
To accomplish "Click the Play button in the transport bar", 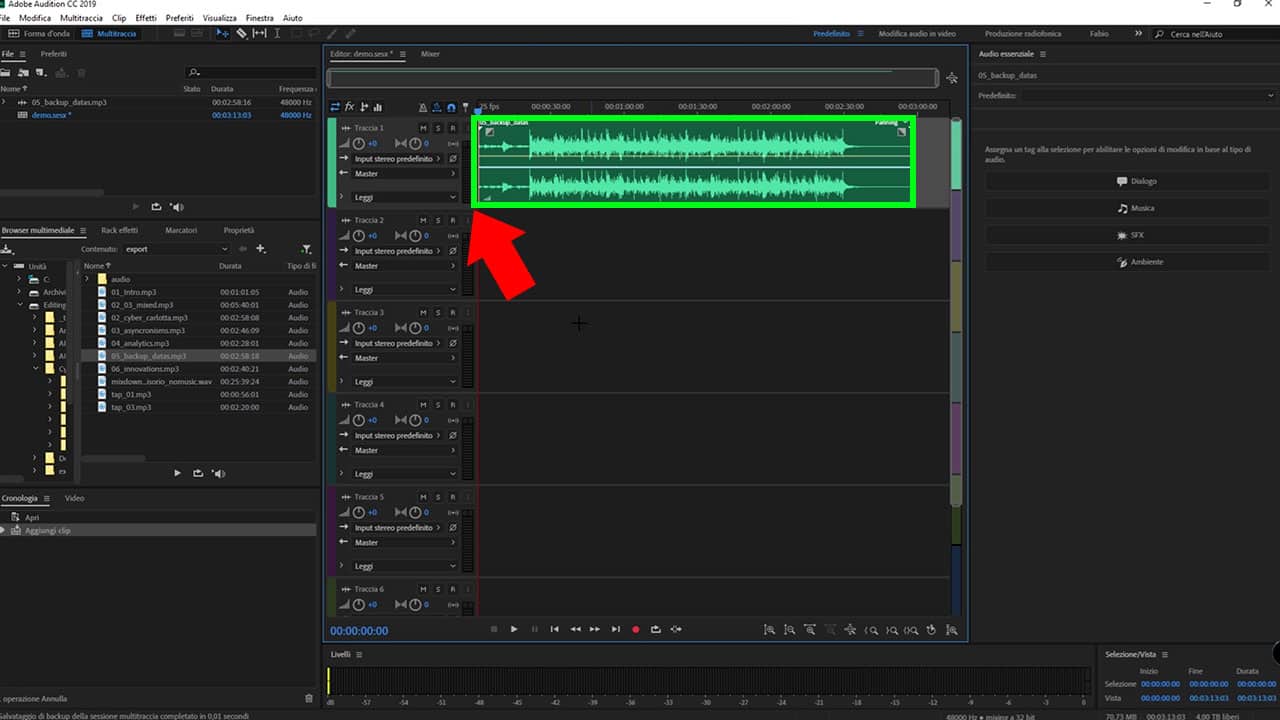I will coord(514,629).
